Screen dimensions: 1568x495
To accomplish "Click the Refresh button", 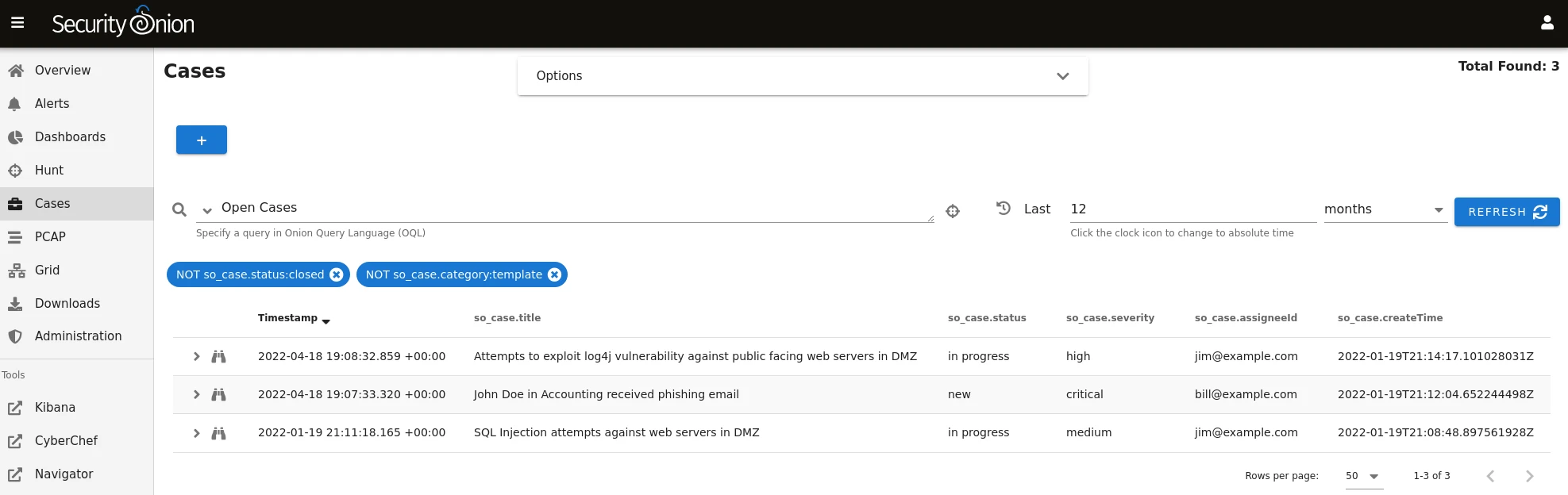I will [1506, 212].
